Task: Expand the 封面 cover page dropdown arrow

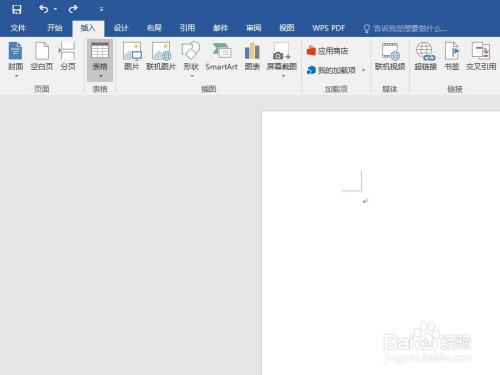Action: (x=16, y=76)
